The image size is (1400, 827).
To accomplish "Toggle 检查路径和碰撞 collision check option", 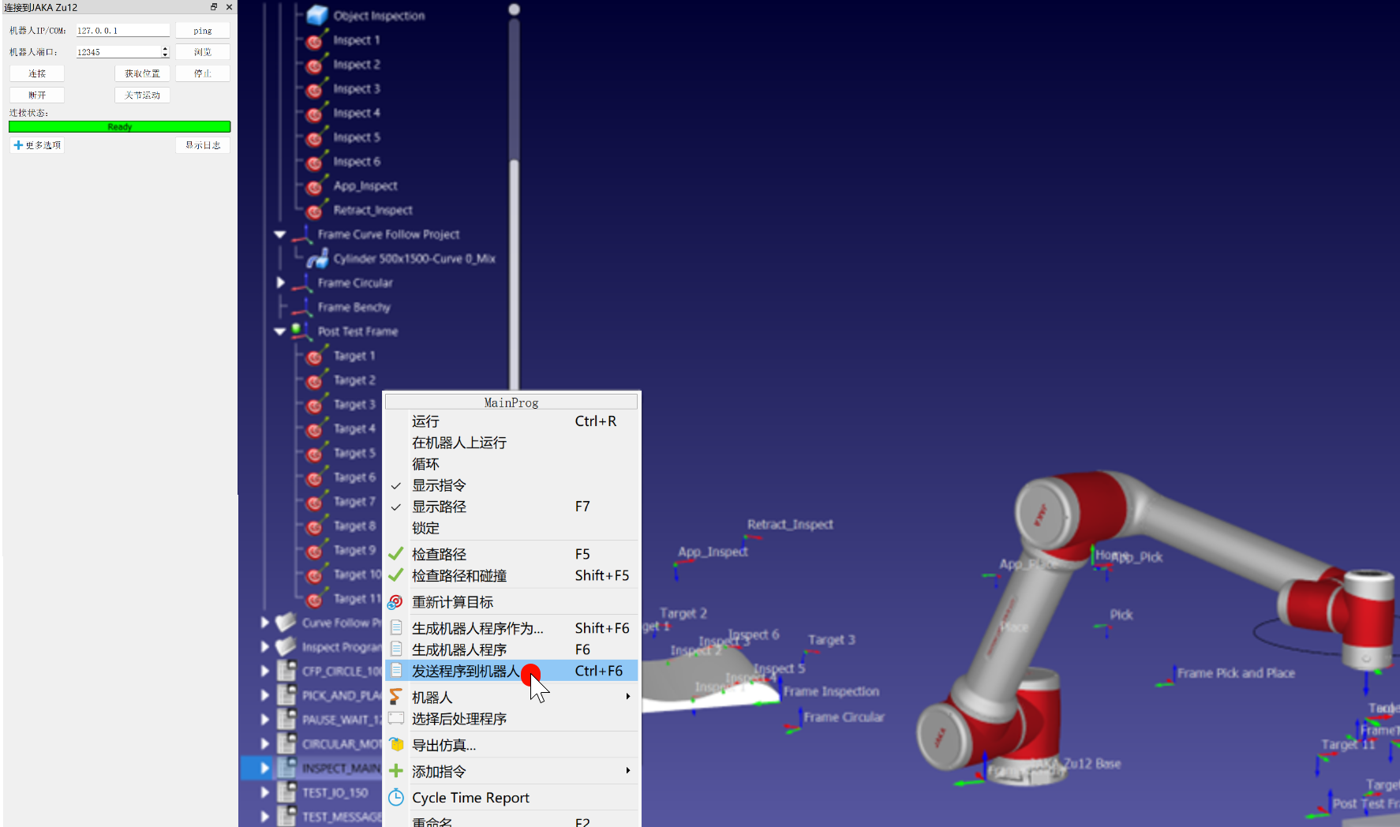I will point(398,575).
